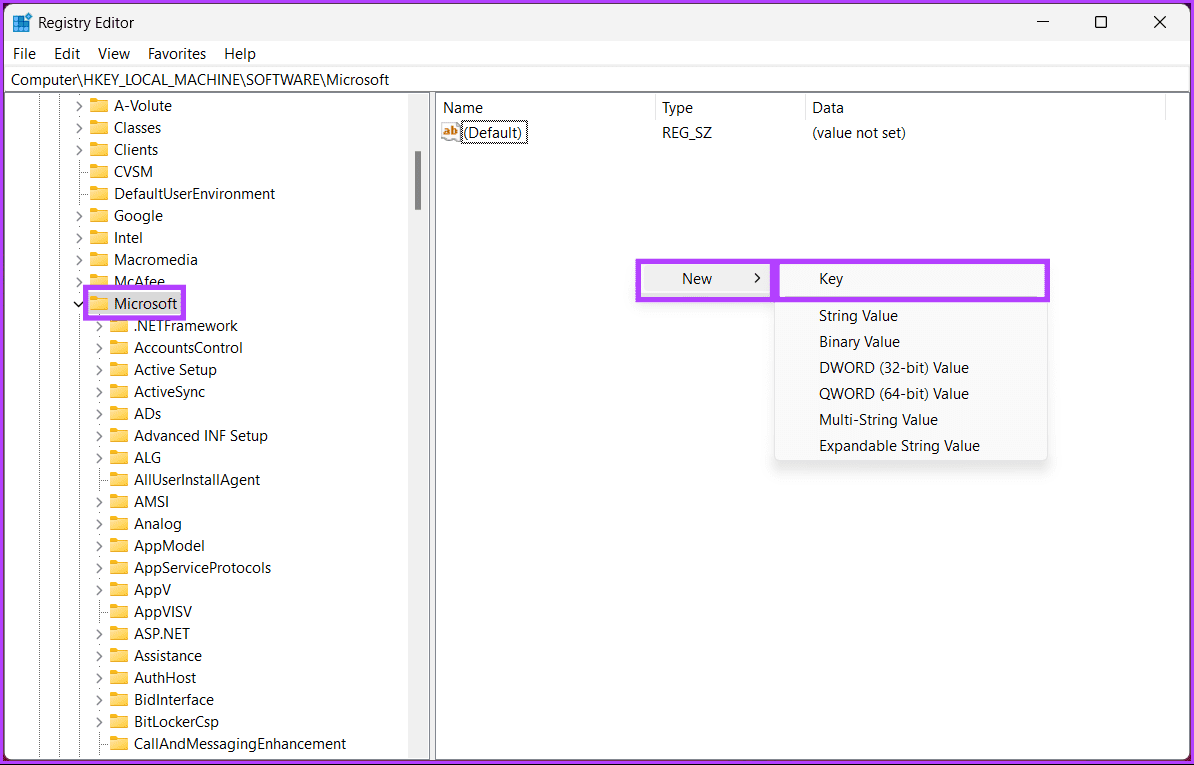Open the Edit menu
Viewport: 1194px width, 765px height.
pos(67,54)
